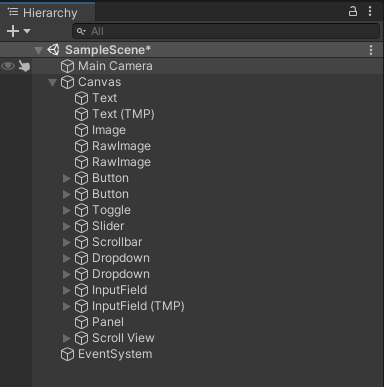Image resolution: width=384 pixels, height=387 pixels.
Task: Click the cube icon beside Scroll View
Action: 81,338
